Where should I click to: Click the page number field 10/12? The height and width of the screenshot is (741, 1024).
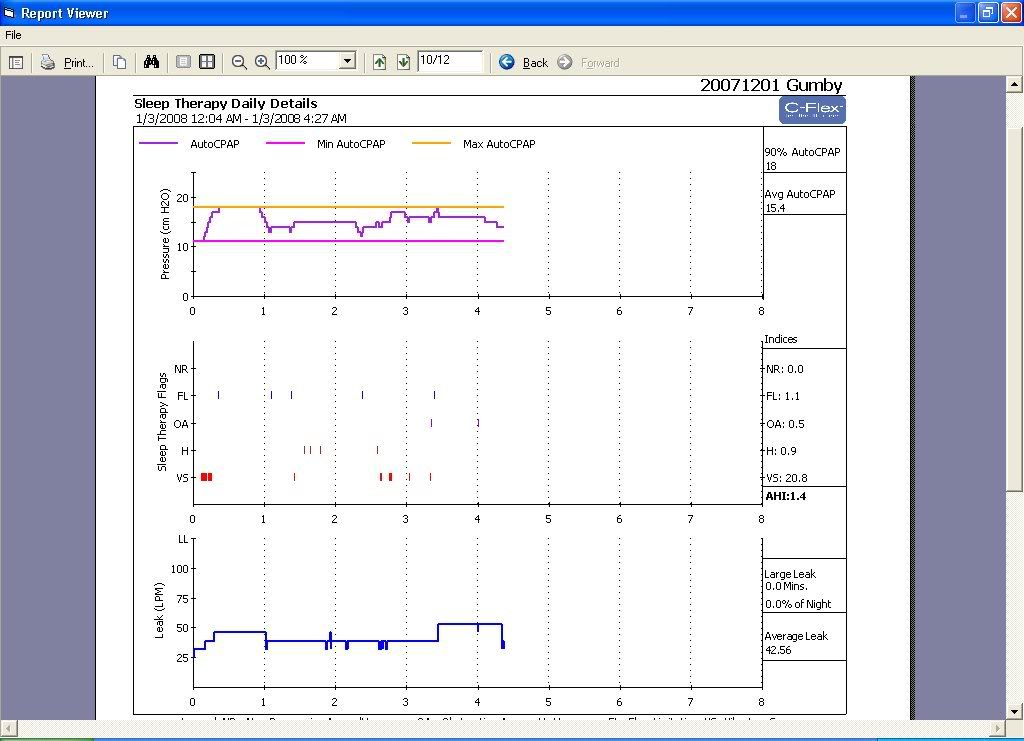pos(450,61)
